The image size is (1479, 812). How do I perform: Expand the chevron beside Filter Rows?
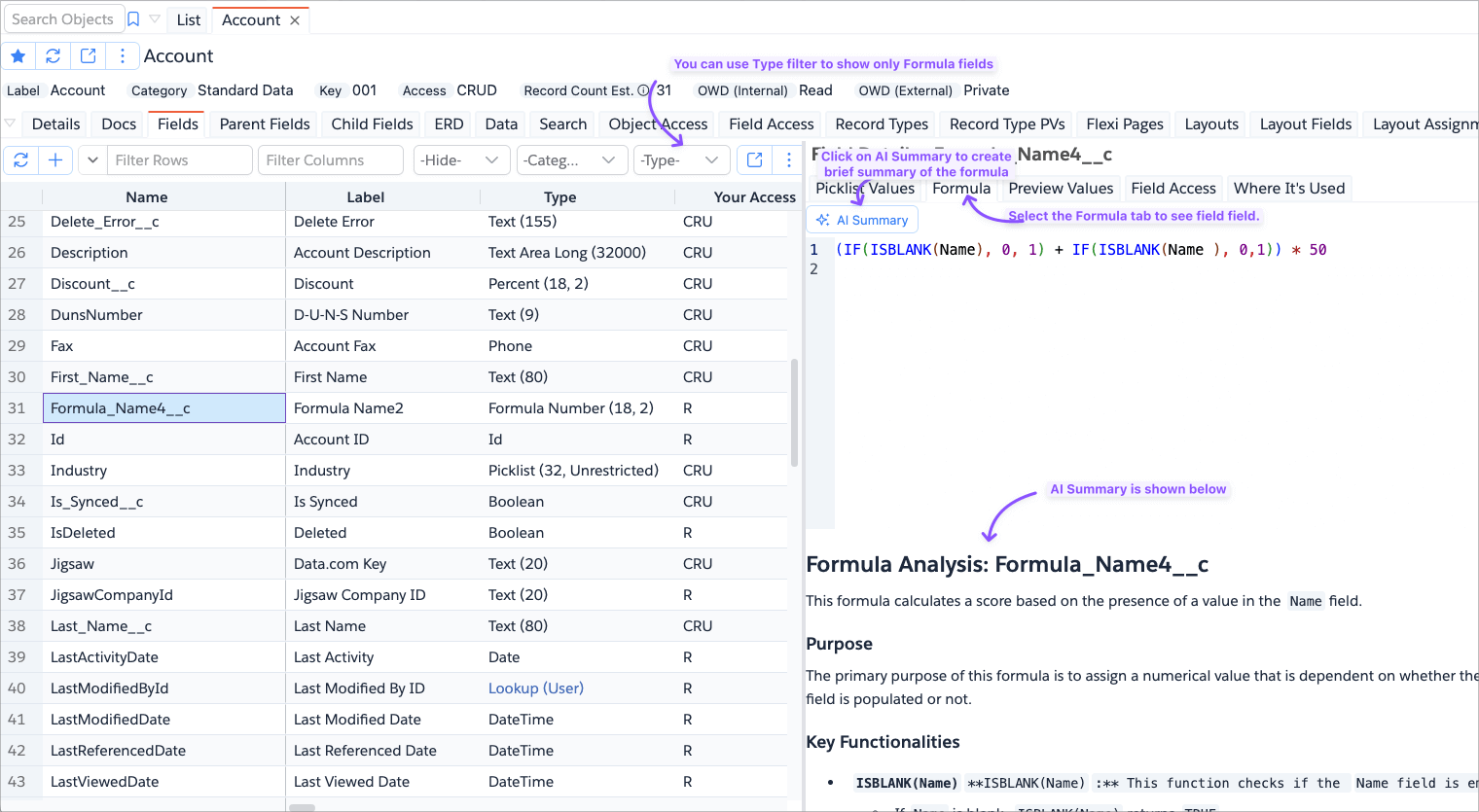92,160
